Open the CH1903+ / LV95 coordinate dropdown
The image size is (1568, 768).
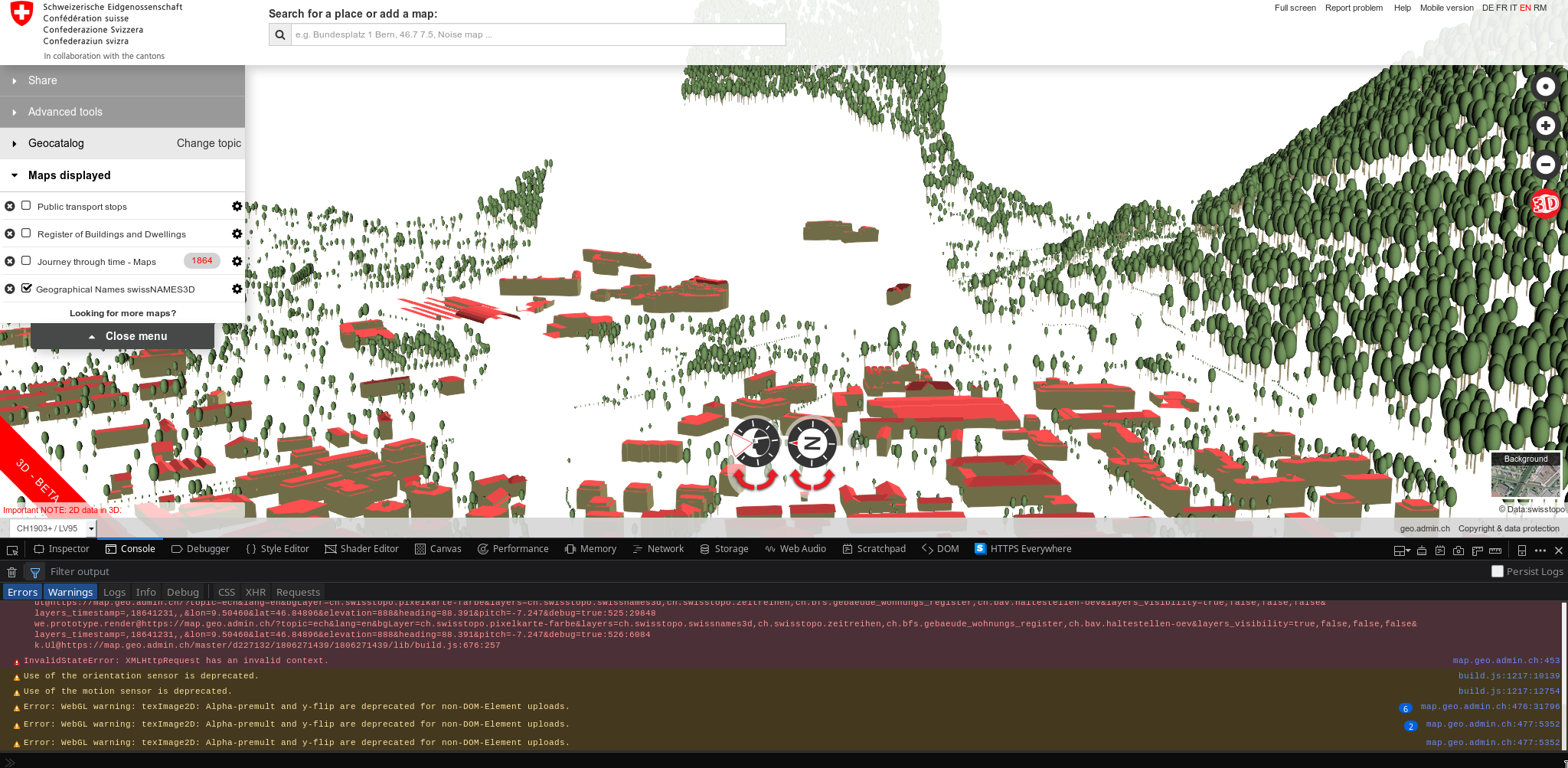click(54, 528)
